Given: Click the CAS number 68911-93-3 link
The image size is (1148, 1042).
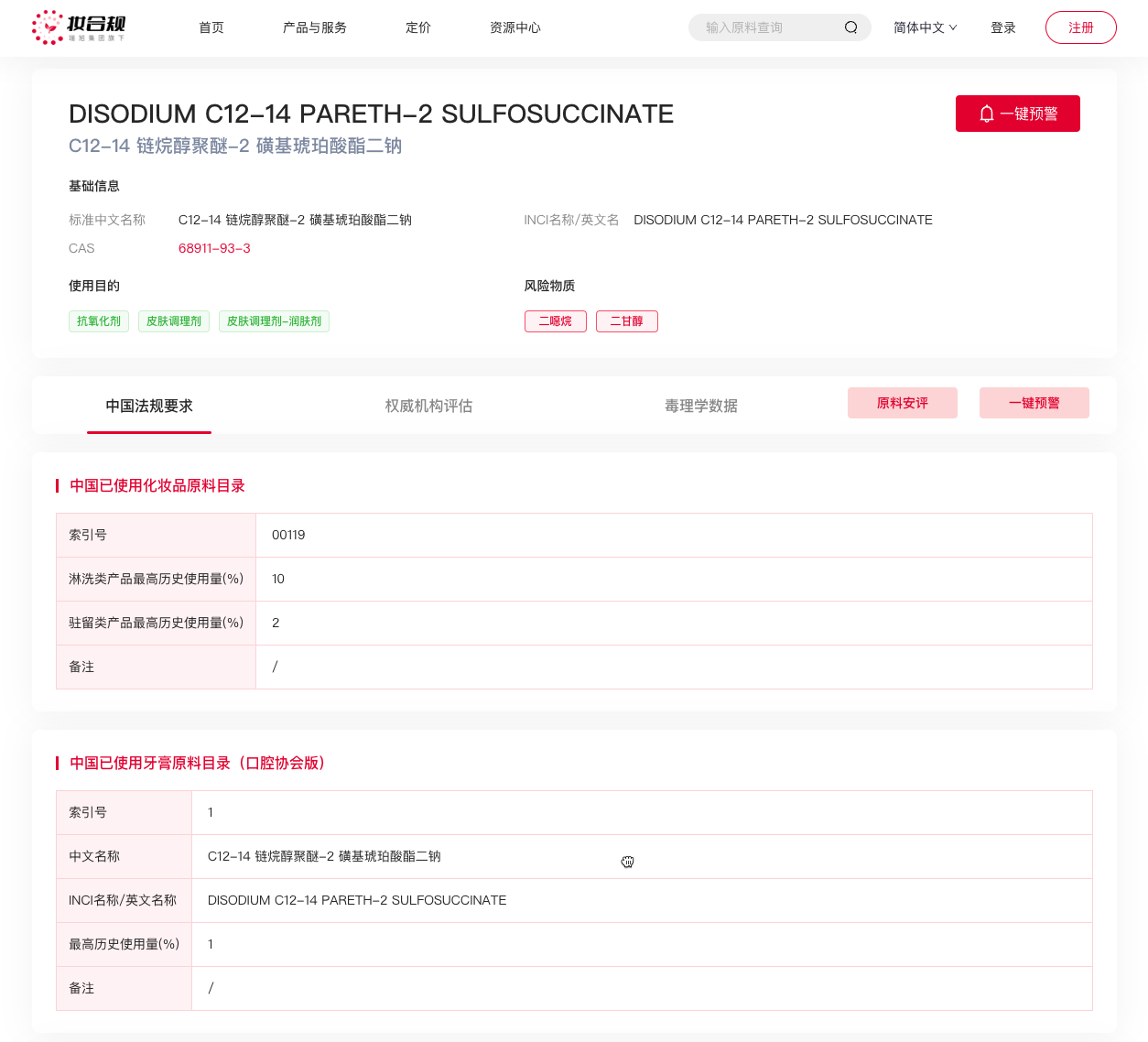Looking at the screenshot, I should coord(214,248).
